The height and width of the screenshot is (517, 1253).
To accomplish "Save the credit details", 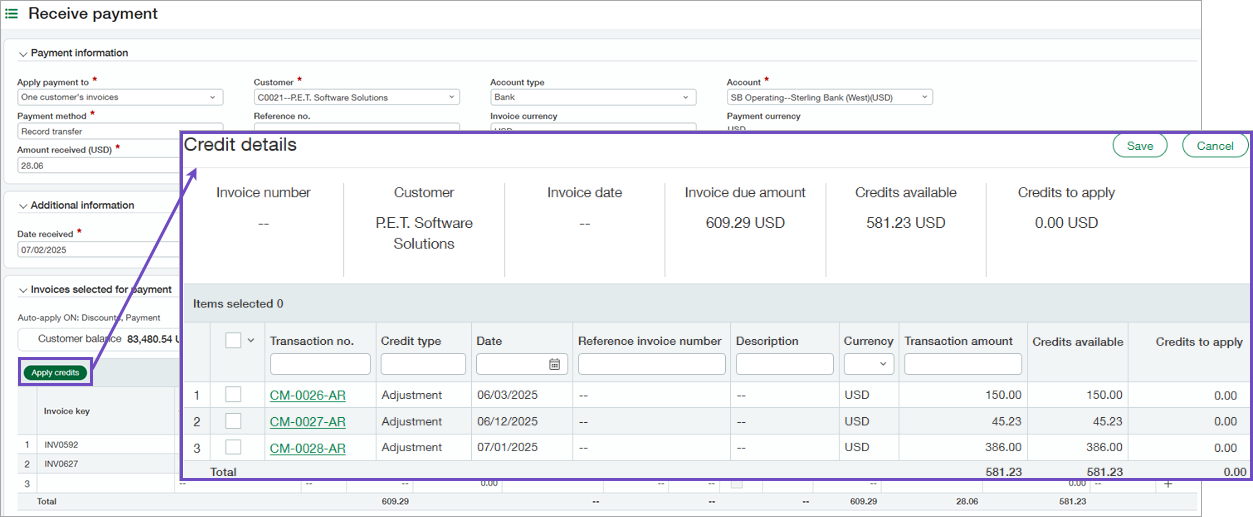I will [1140, 146].
